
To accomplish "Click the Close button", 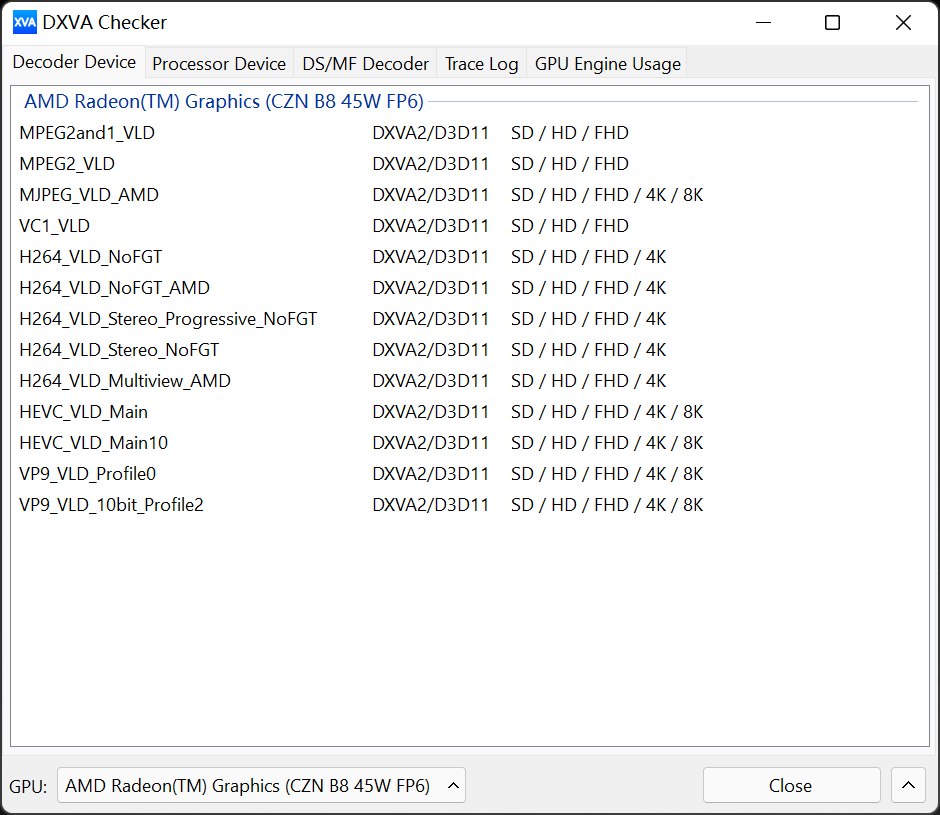I will 790,786.
